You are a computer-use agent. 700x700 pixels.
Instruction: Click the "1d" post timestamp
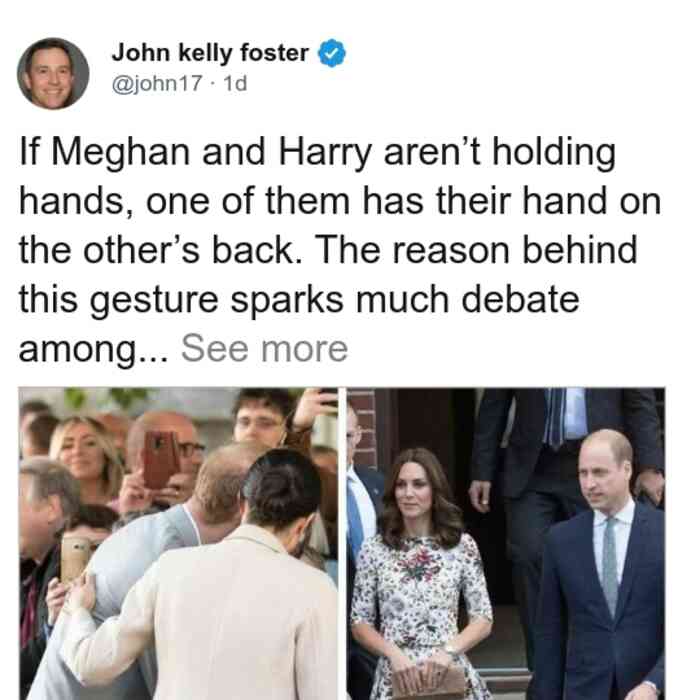235,83
